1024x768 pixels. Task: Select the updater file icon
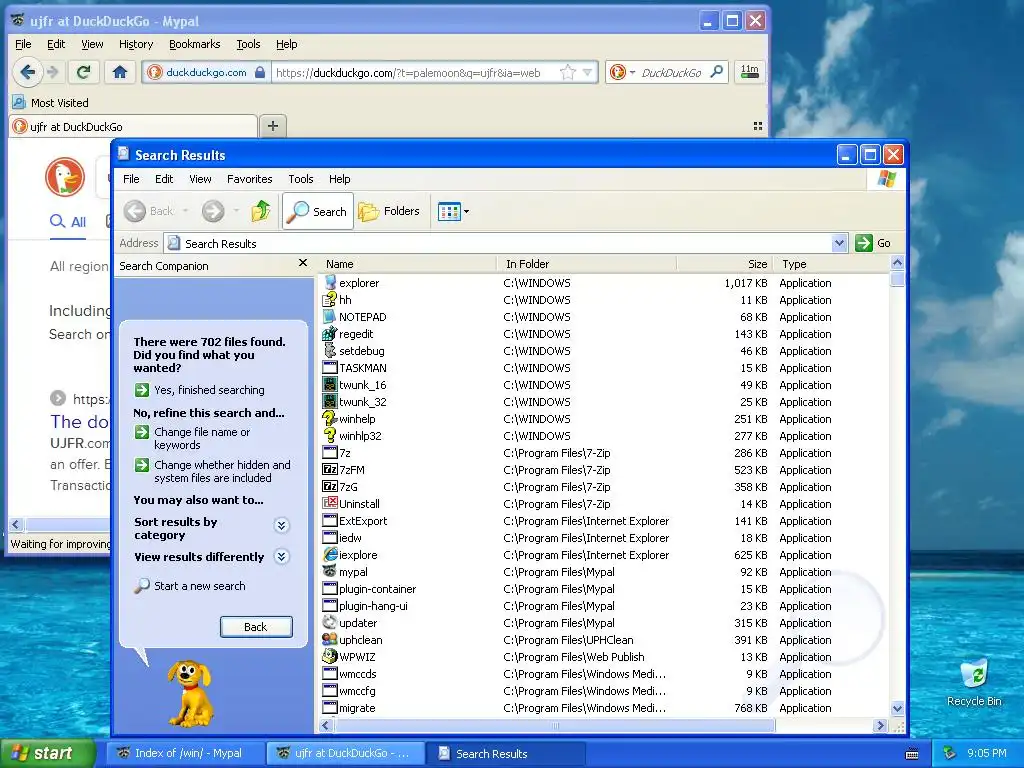[330, 622]
